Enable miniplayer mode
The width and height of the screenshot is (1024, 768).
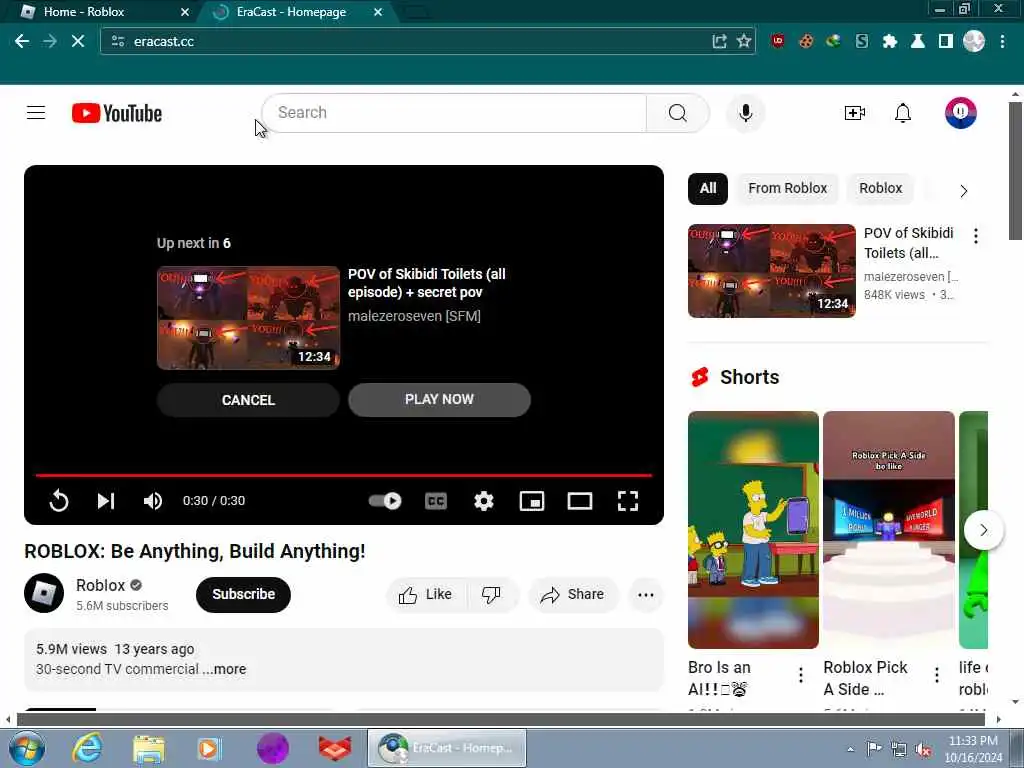tap(532, 501)
